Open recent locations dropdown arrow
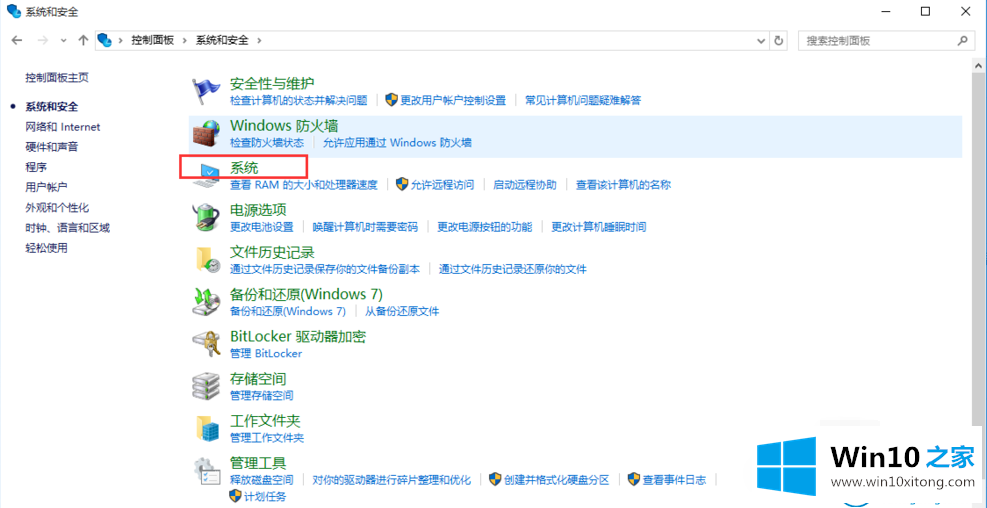The width and height of the screenshot is (987, 508). 63,40
